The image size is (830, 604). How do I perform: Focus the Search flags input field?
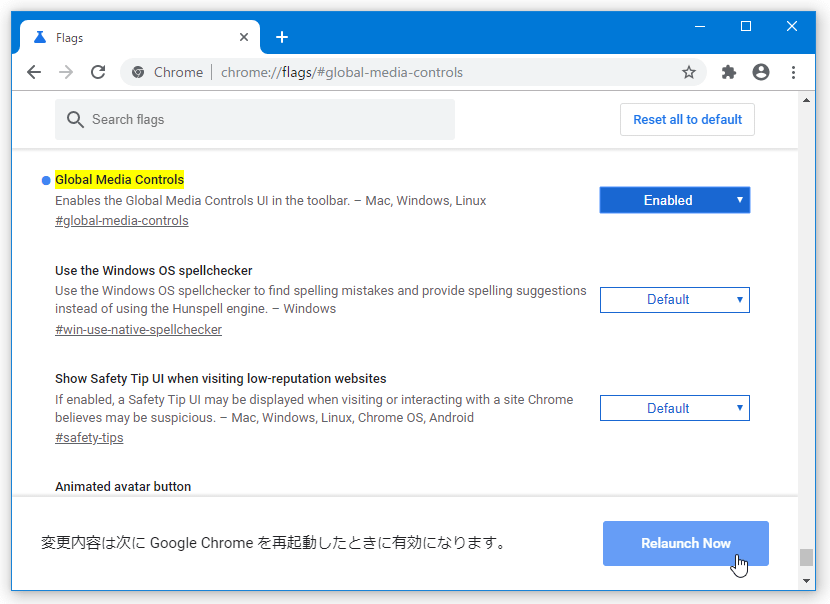point(255,120)
